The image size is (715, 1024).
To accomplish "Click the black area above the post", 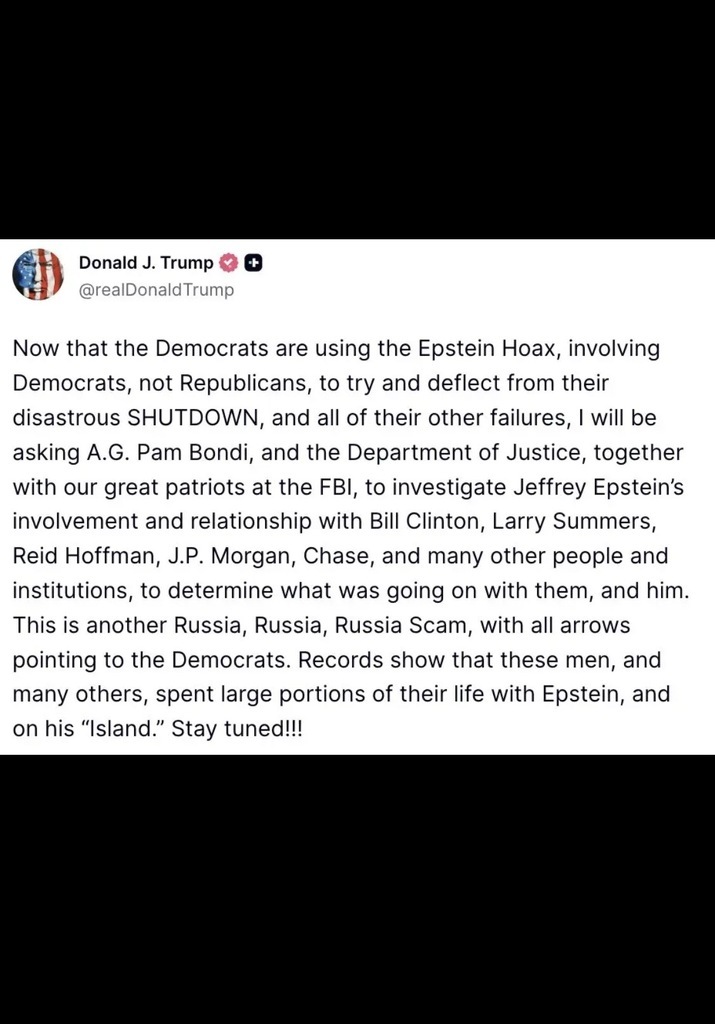I will pos(357,120).
